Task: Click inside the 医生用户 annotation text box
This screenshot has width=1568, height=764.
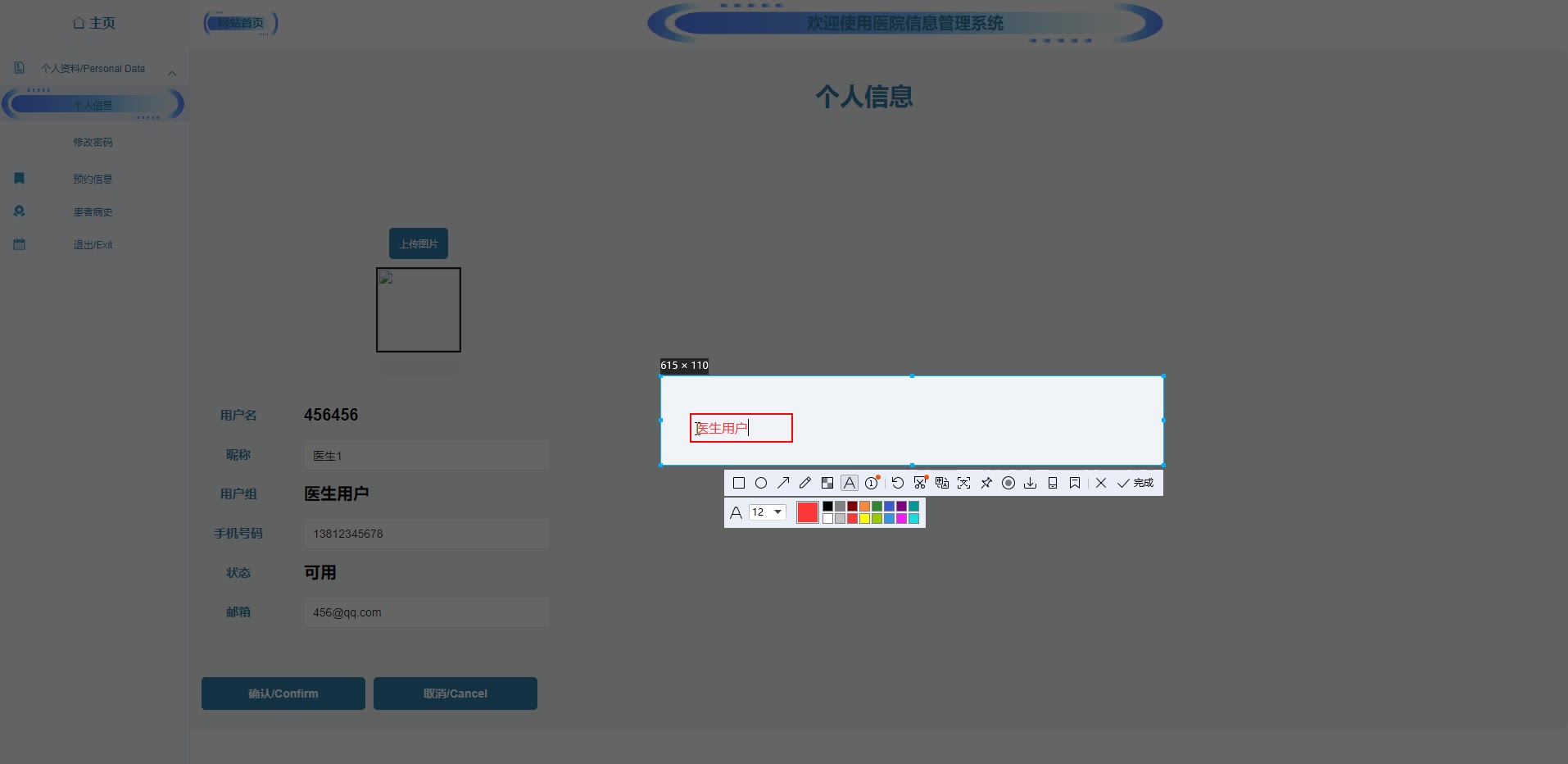Action: point(741,428)
